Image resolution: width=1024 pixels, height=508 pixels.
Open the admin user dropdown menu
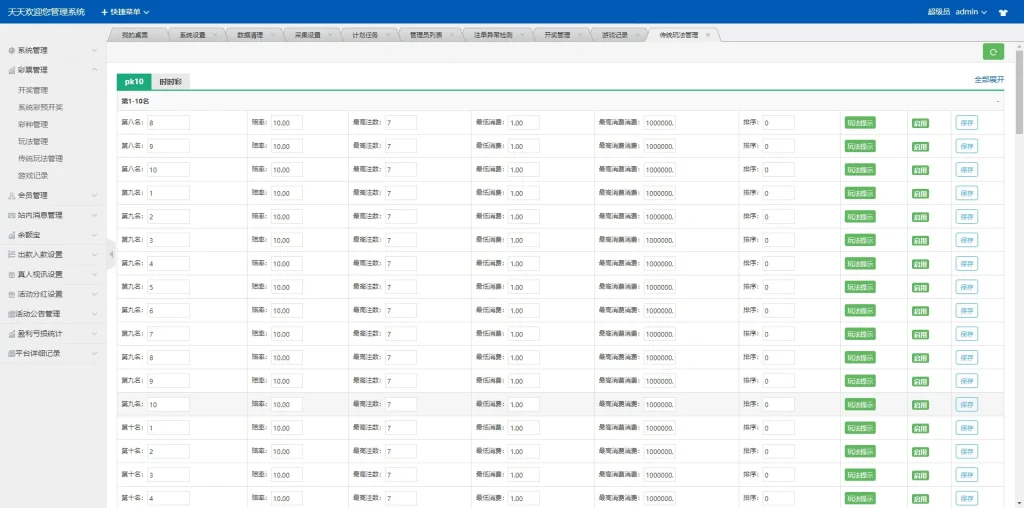click(971, 12)
